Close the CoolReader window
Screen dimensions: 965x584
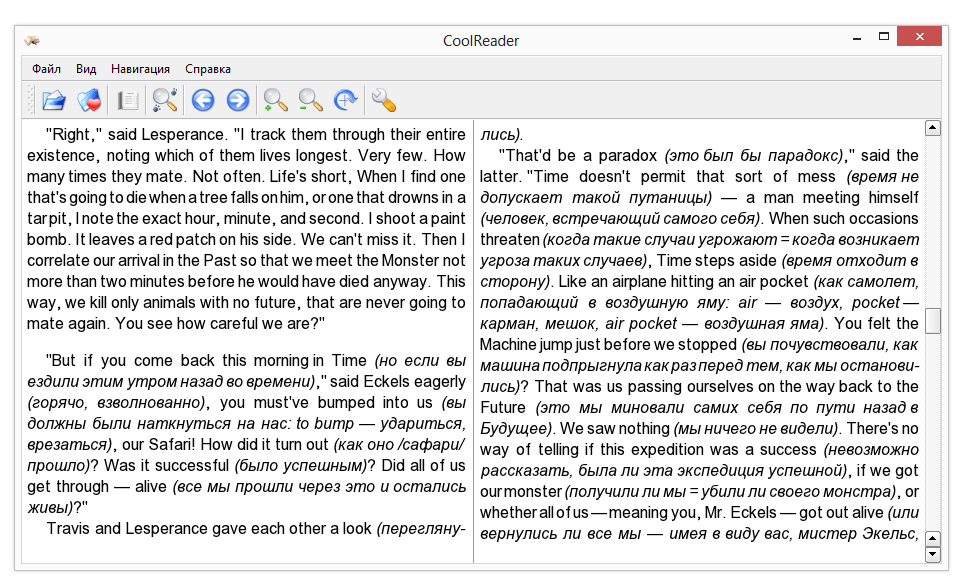(x=919, y=36)
